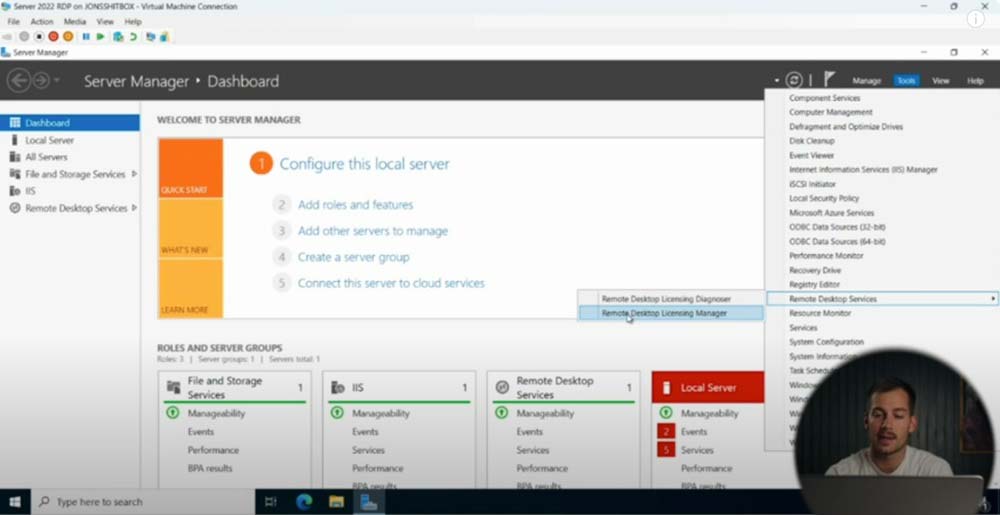
Task: Click the VM pause button in toolbar
Action: [x=85, y=37]
